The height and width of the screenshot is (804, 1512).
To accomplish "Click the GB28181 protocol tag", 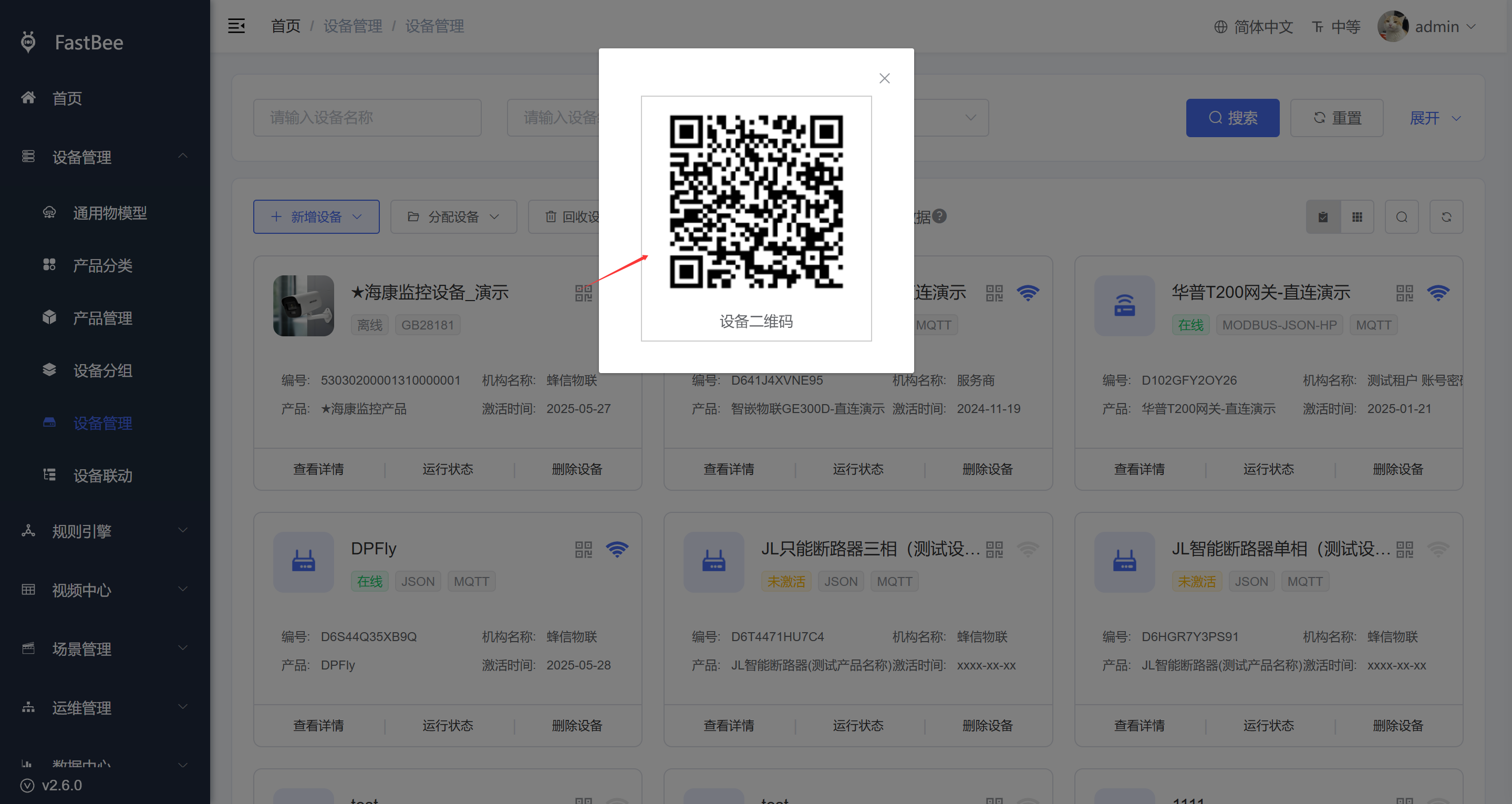I will click(428, 325).
